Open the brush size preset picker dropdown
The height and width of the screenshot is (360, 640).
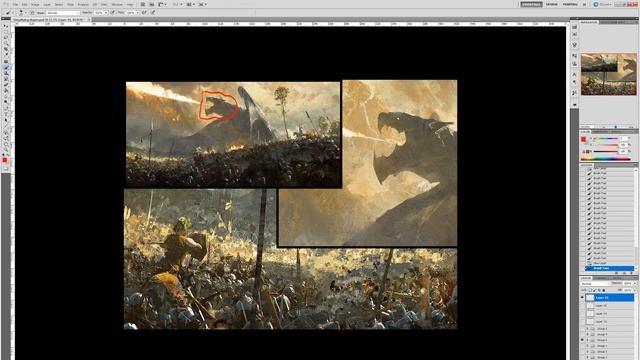pyautogui.click(x=21, y=13)
